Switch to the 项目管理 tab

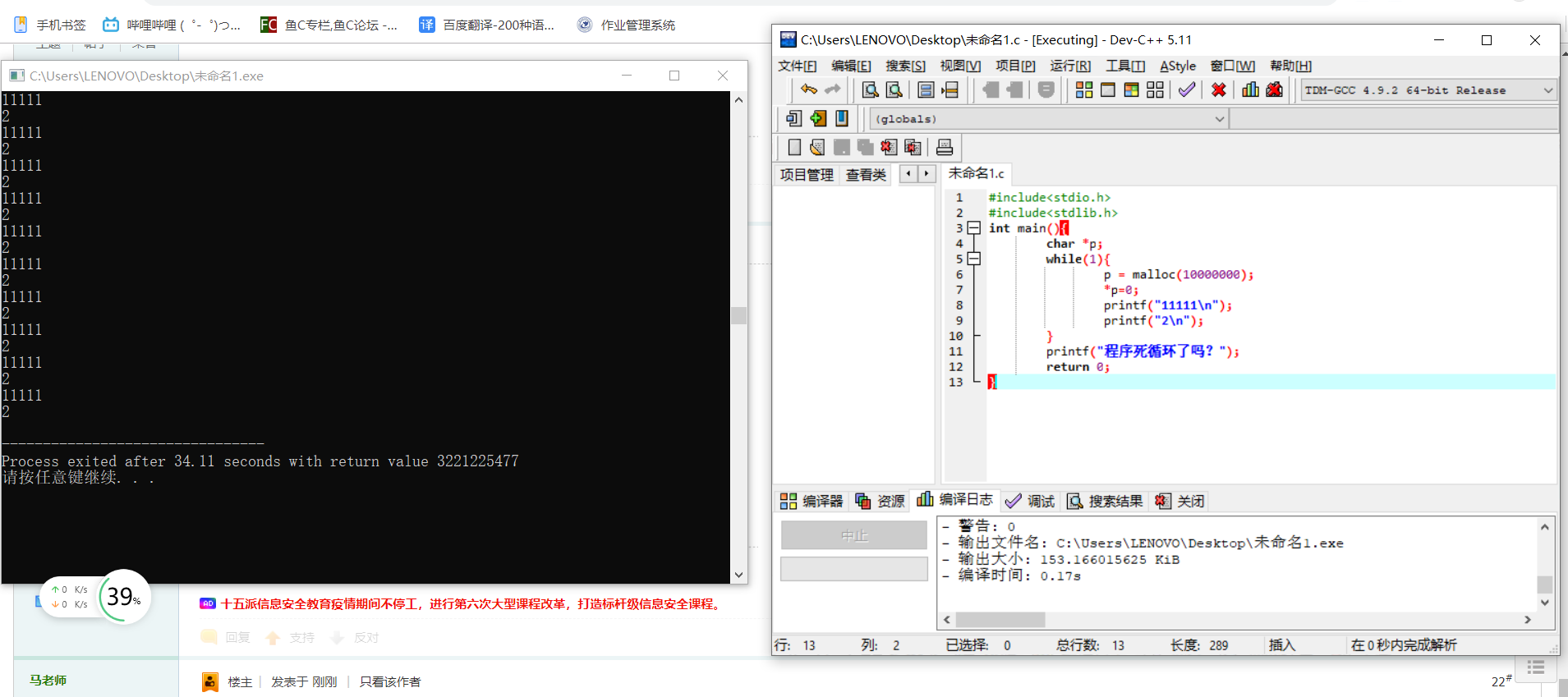click(807, 174)
